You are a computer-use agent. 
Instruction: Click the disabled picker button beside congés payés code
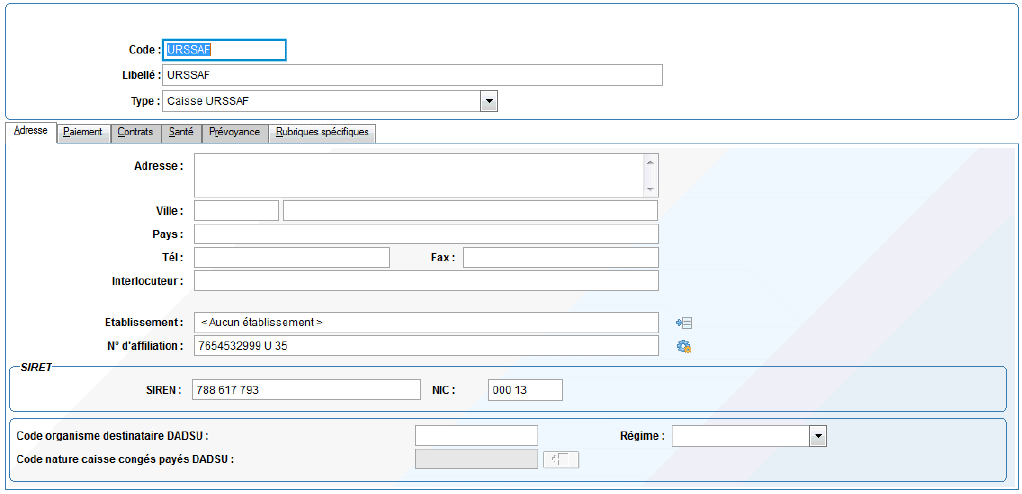(x=561, y=459)
